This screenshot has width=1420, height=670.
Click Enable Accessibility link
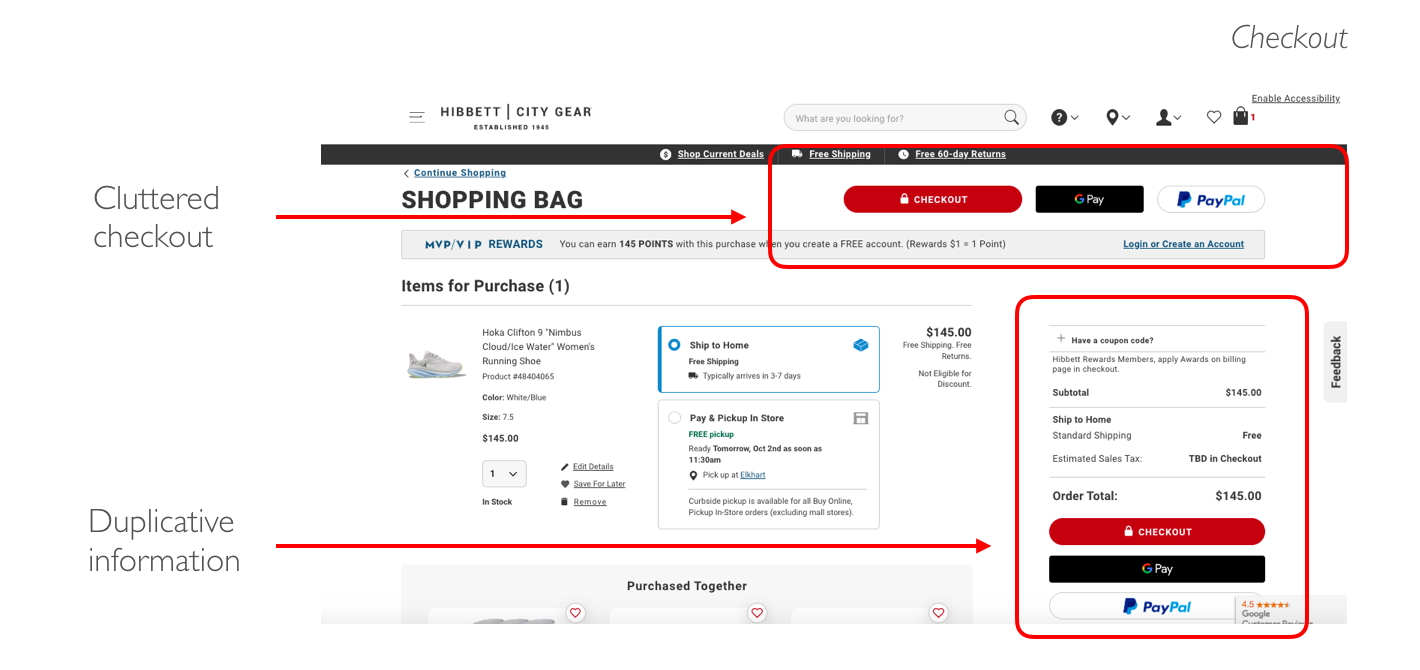click(x=1295, y=98)
